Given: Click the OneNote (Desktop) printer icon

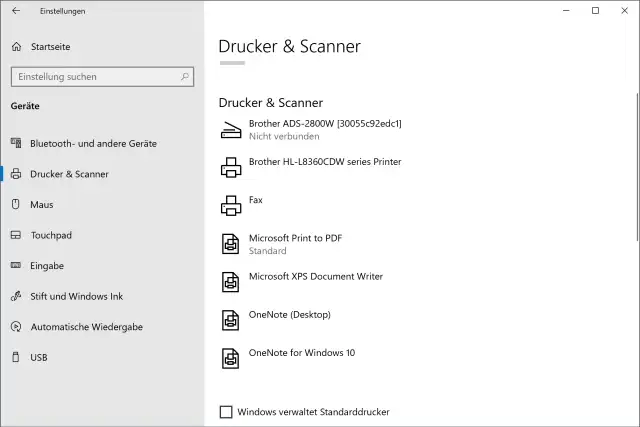Looking at the screenshot, I should point(231,319).
